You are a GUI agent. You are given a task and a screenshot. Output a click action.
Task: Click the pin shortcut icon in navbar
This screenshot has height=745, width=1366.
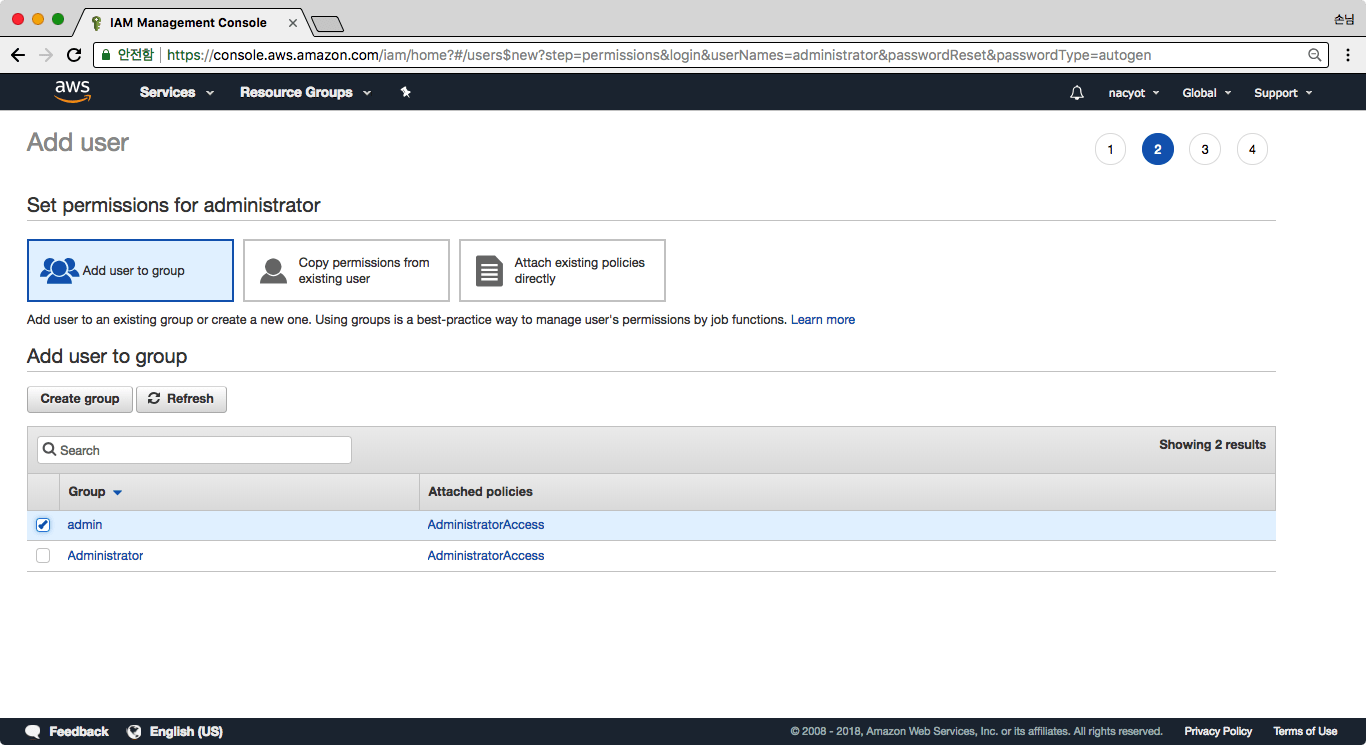pos(405,92)
